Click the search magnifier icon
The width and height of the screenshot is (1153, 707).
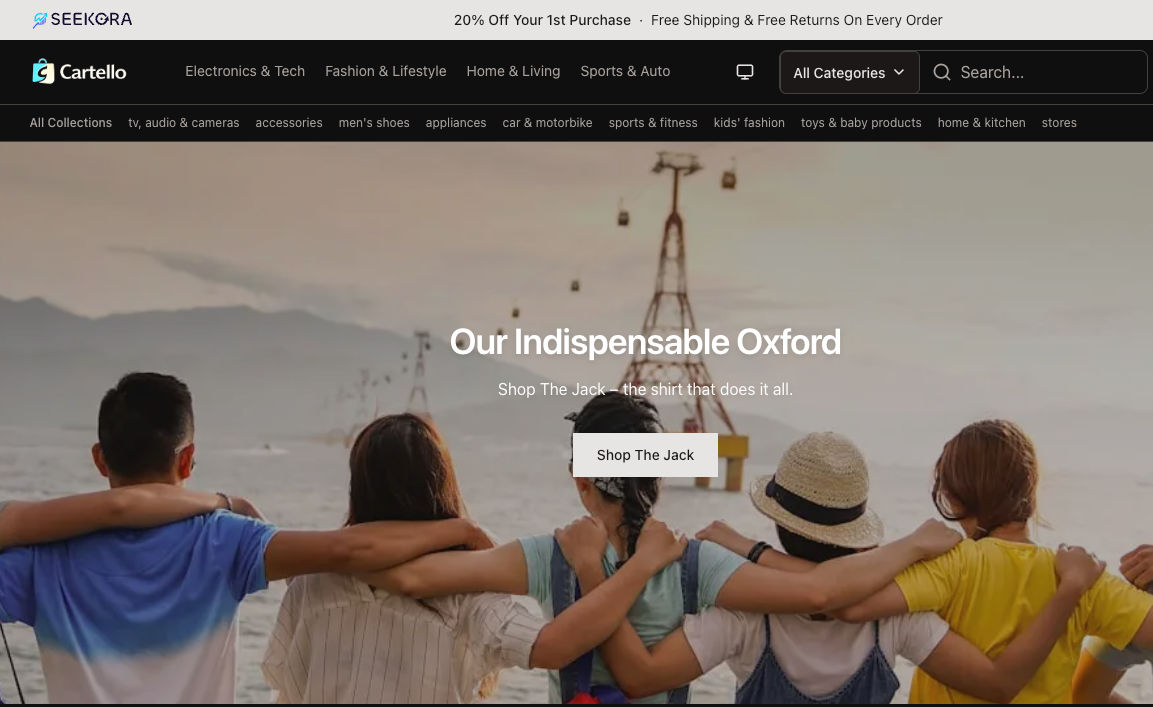(942, 72)
